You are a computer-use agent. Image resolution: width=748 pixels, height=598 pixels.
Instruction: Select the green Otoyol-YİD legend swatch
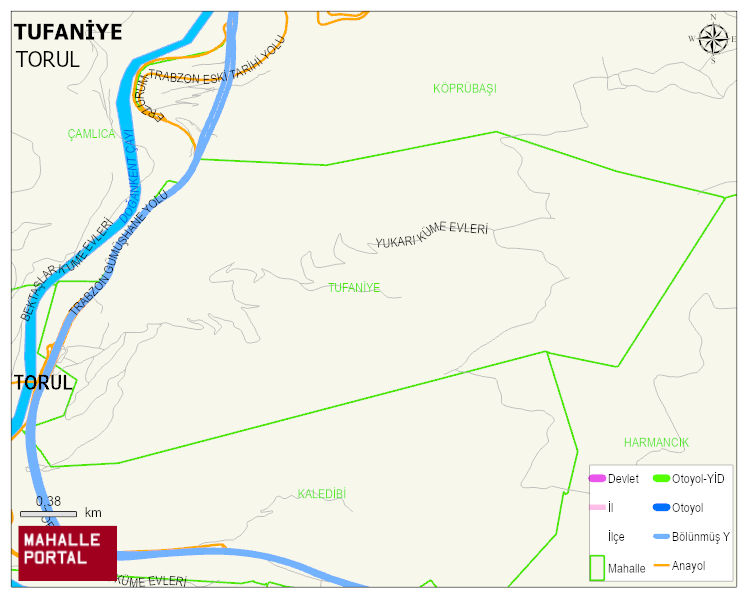click(661, 479)
